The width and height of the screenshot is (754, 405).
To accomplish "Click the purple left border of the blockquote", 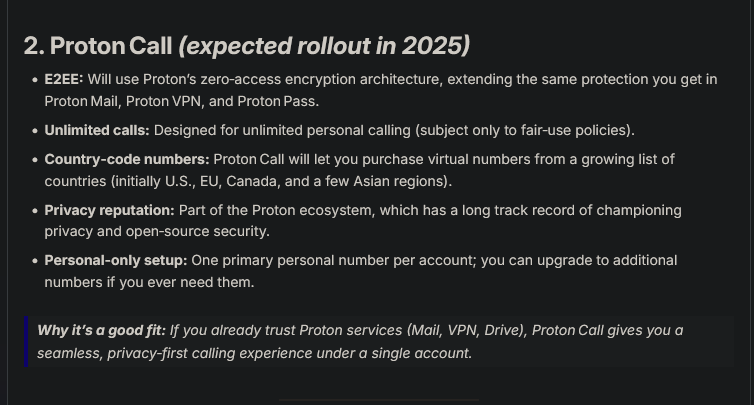I will tap(26, 341).
